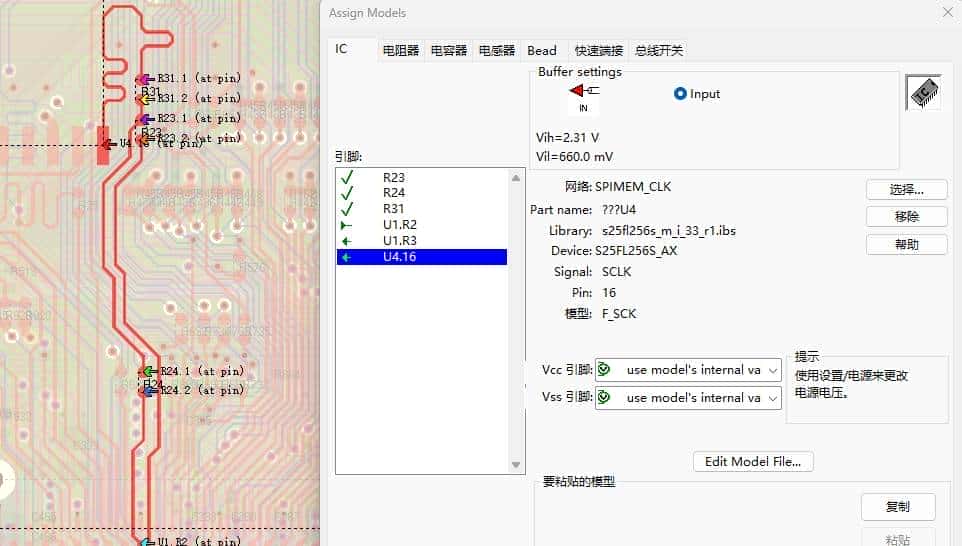This screenshot has height=546, width=962.
Task: Click the signal name SCLK
Action: [x=617, y=272]
